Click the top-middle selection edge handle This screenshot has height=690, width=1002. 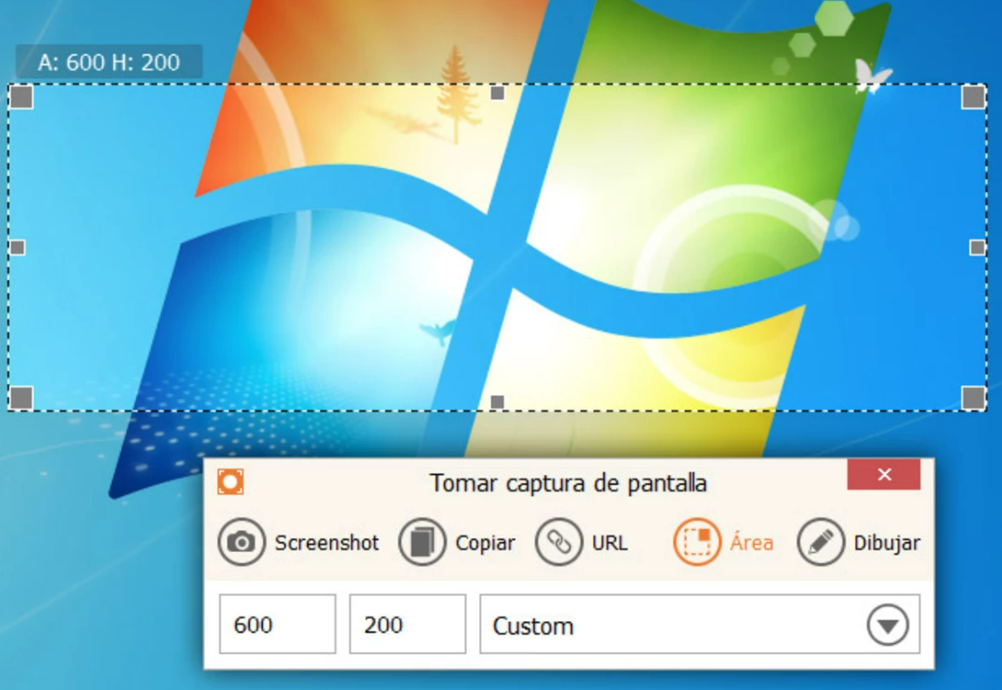[497, 93]
